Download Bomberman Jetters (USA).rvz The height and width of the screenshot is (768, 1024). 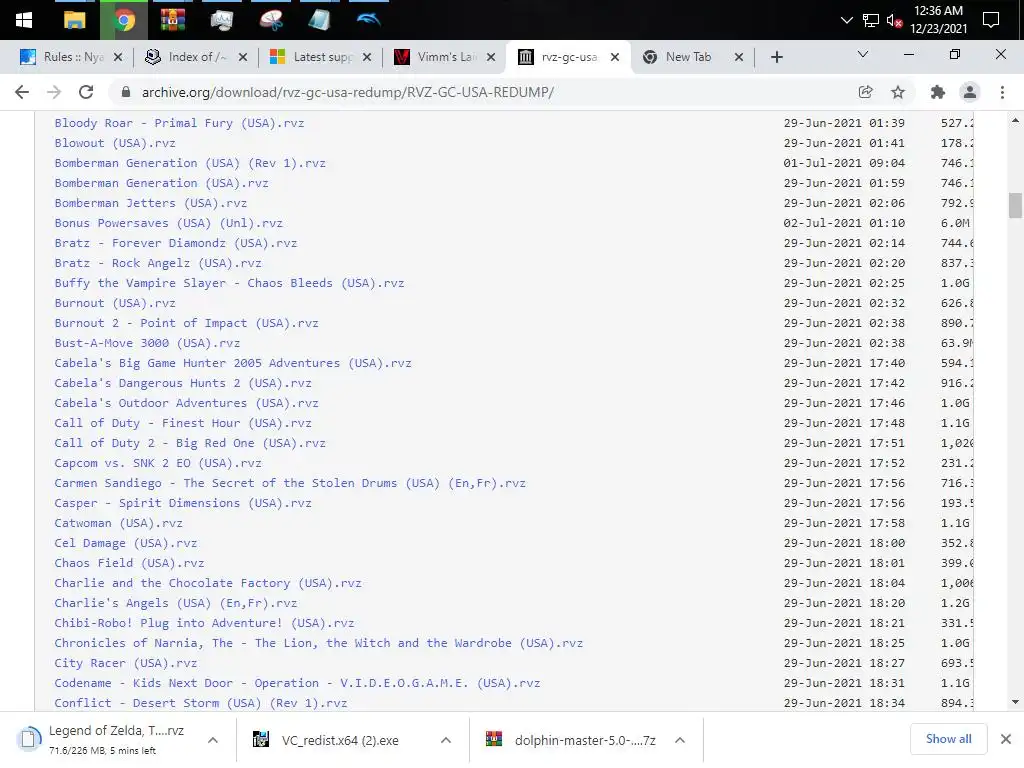tap(151, 203)
